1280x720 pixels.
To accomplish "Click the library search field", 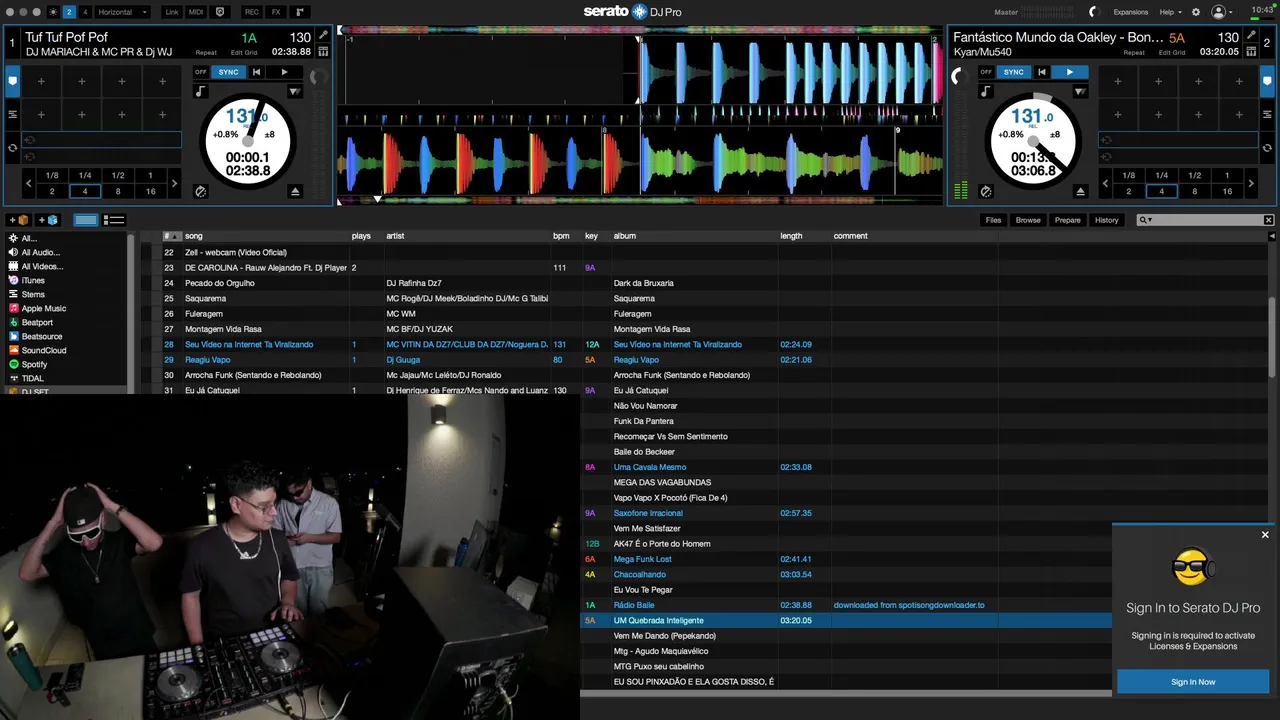I will click(x=1207, y=220).
